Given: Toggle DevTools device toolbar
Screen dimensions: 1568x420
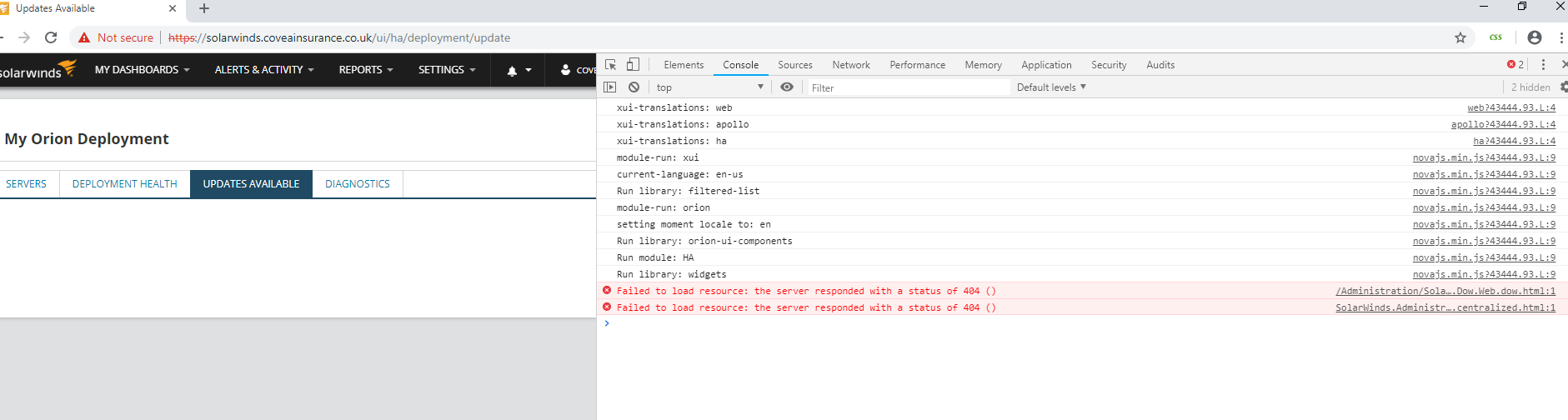Looking at the screenshot, I should (x=634, y=64).
